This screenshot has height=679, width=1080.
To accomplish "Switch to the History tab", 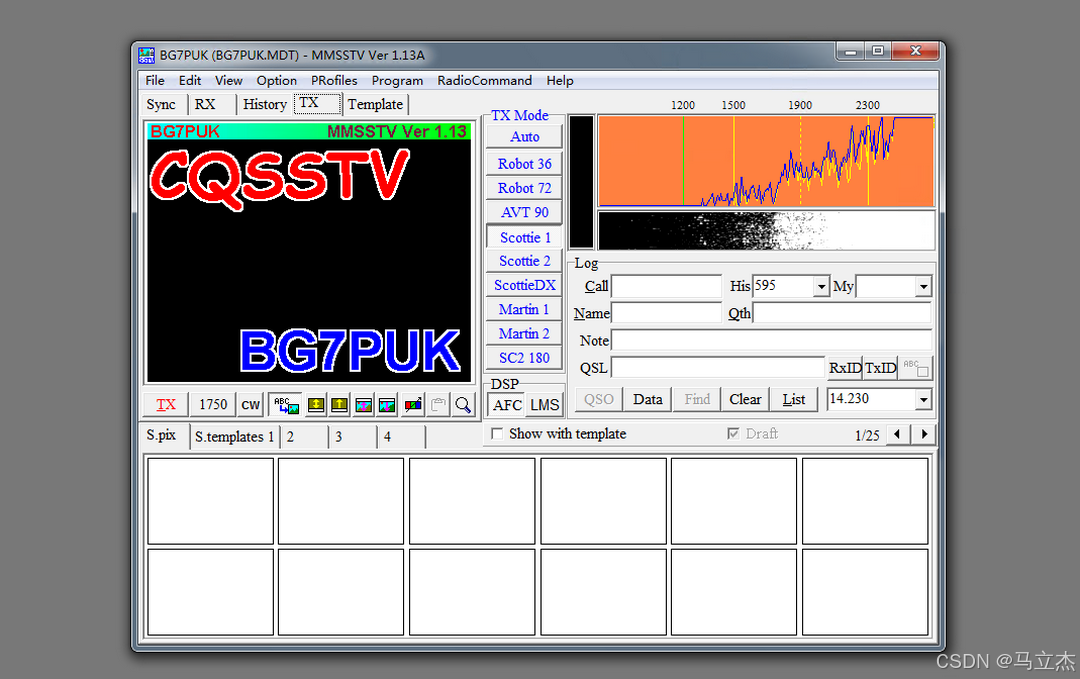I will point(264,105).
